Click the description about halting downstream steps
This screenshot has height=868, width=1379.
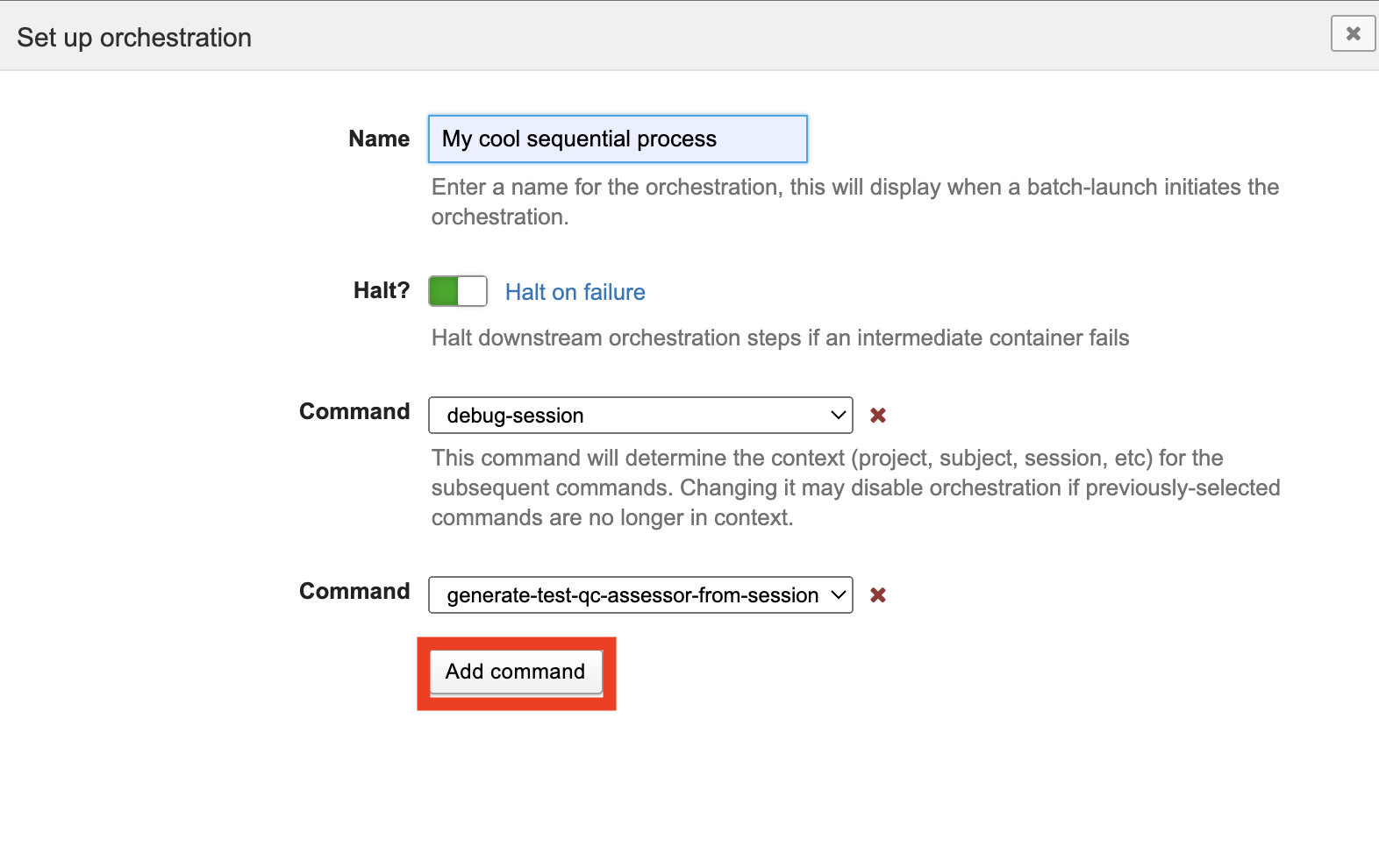click(779, 338)
